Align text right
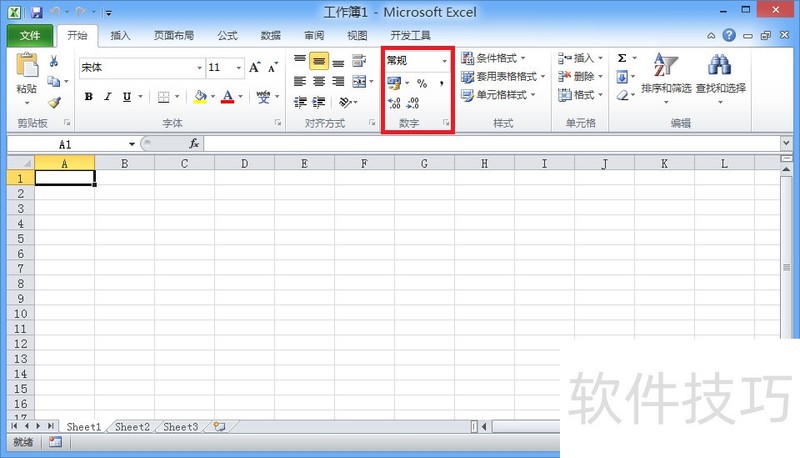 click(338, 81)
